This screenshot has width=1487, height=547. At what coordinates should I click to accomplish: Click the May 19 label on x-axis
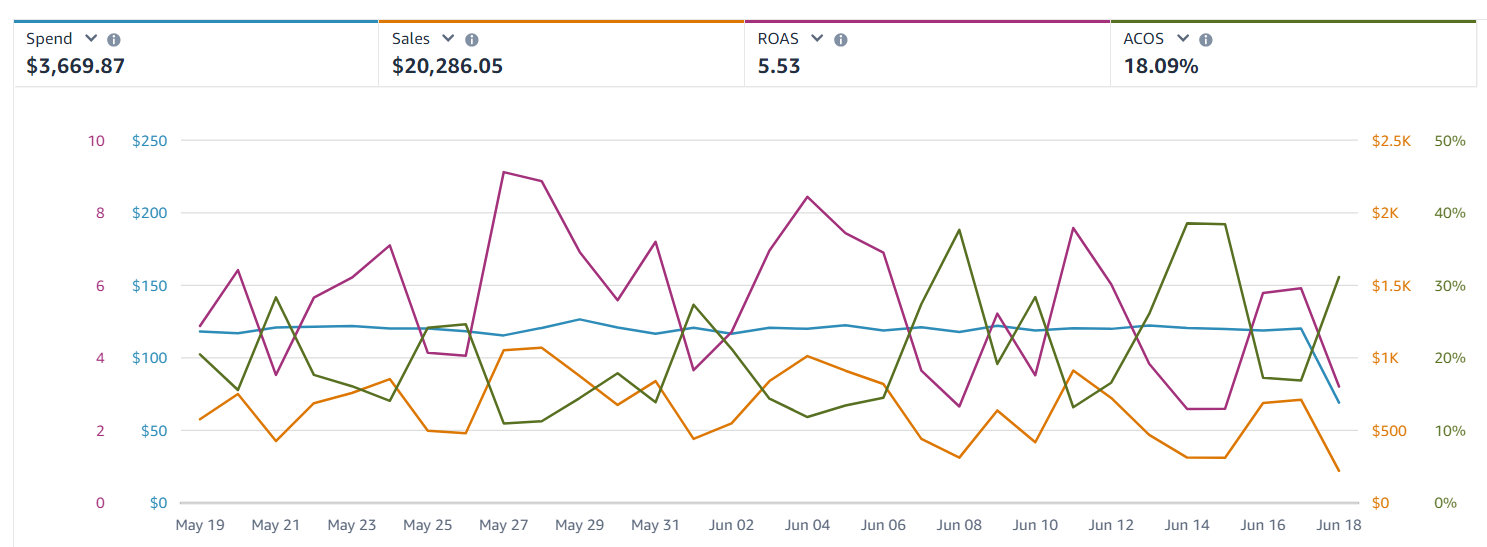tap(200, 525)
